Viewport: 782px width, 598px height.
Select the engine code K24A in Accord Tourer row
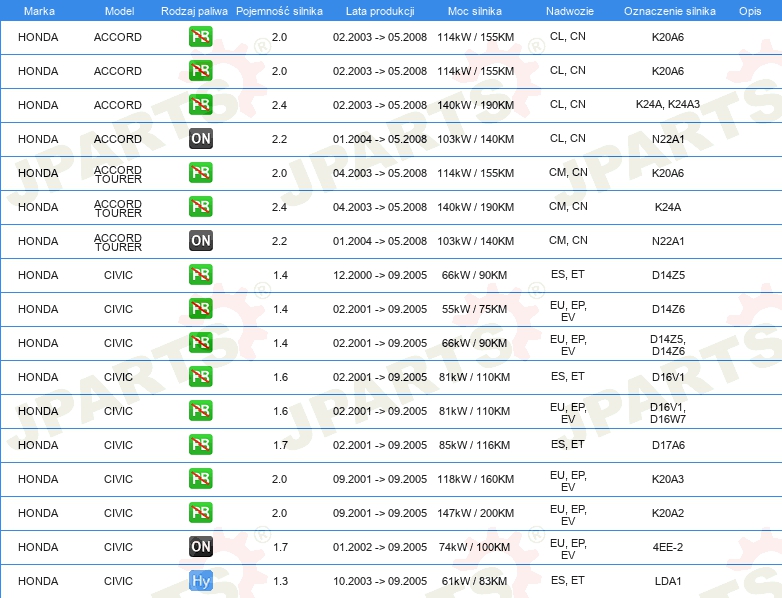tap(668, 207)
